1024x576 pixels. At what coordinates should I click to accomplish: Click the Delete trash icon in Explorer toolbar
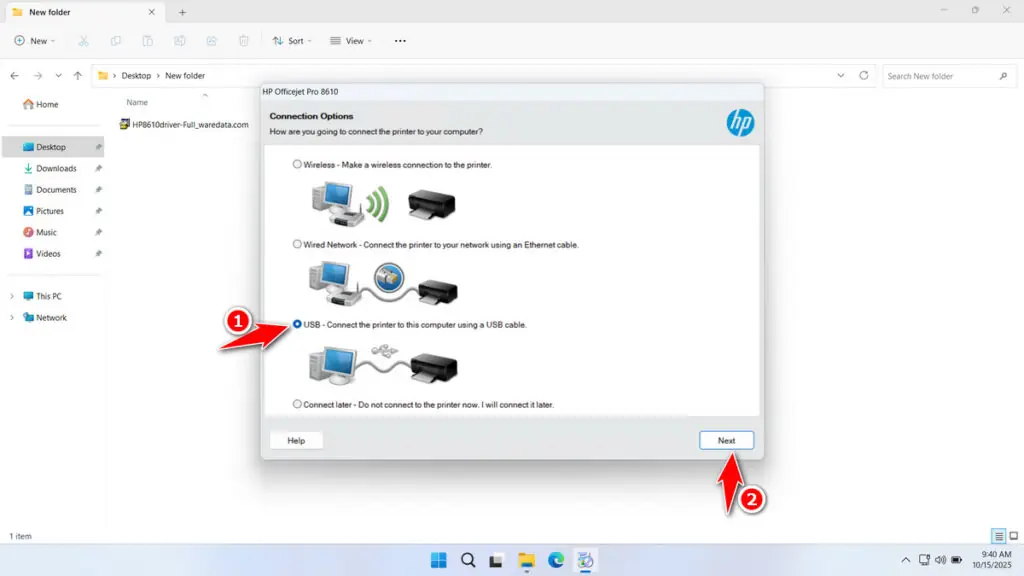click(x=243, y=40)
